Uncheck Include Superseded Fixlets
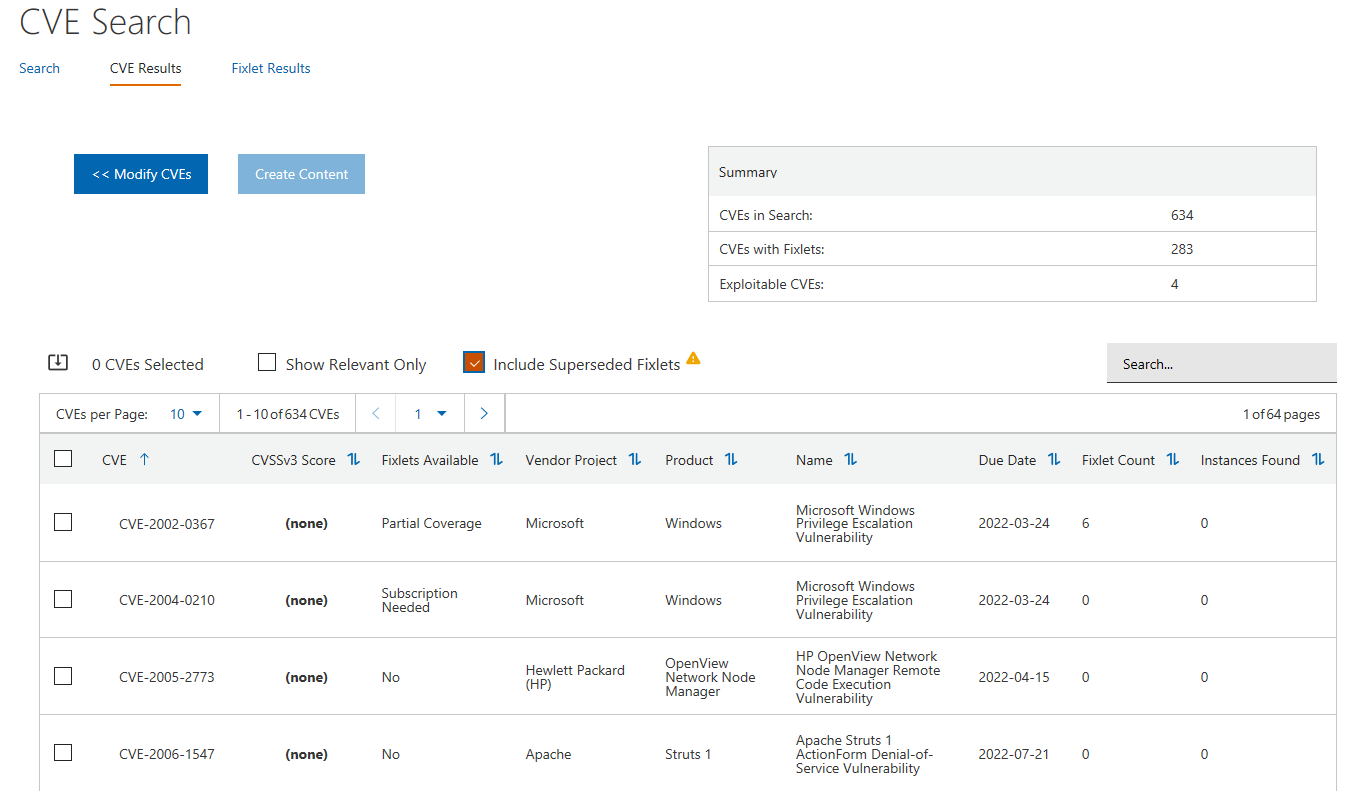The height and width of the screenshot is (791, 1348). tap(473, 362)
